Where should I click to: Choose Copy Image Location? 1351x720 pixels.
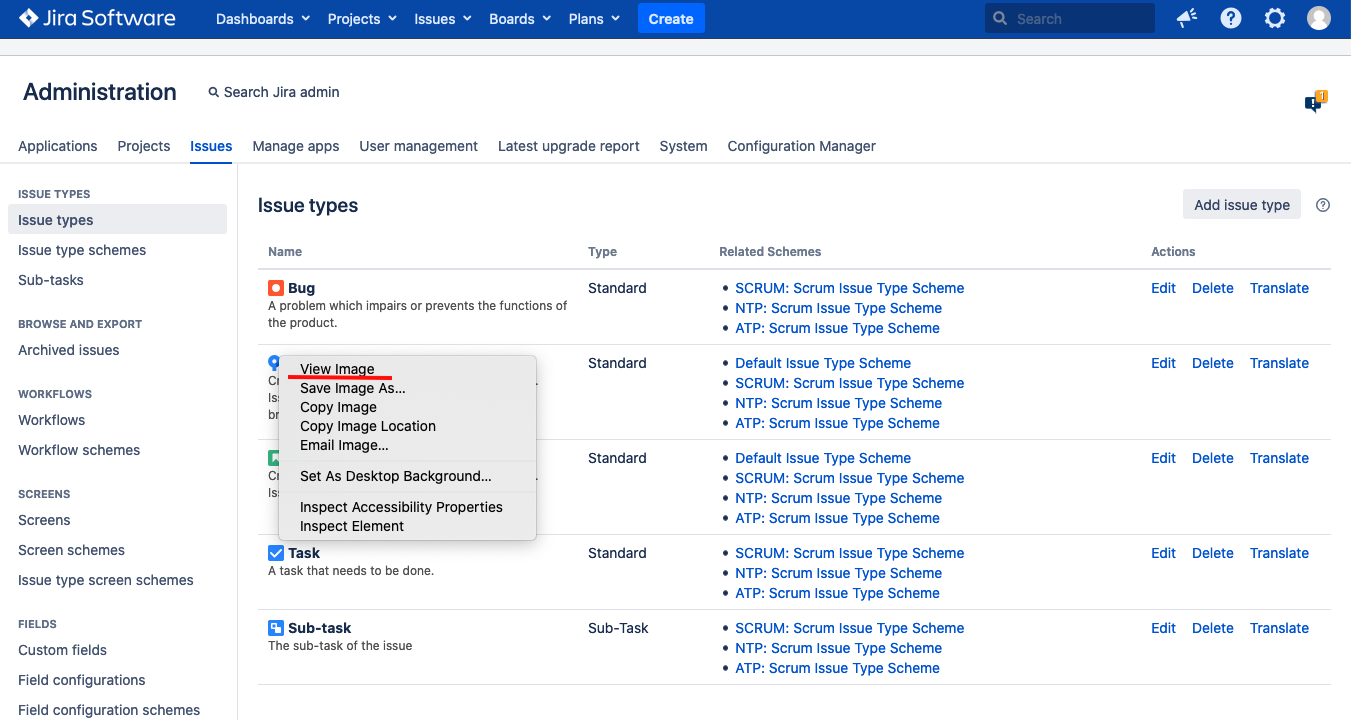[x=408, y=426]
